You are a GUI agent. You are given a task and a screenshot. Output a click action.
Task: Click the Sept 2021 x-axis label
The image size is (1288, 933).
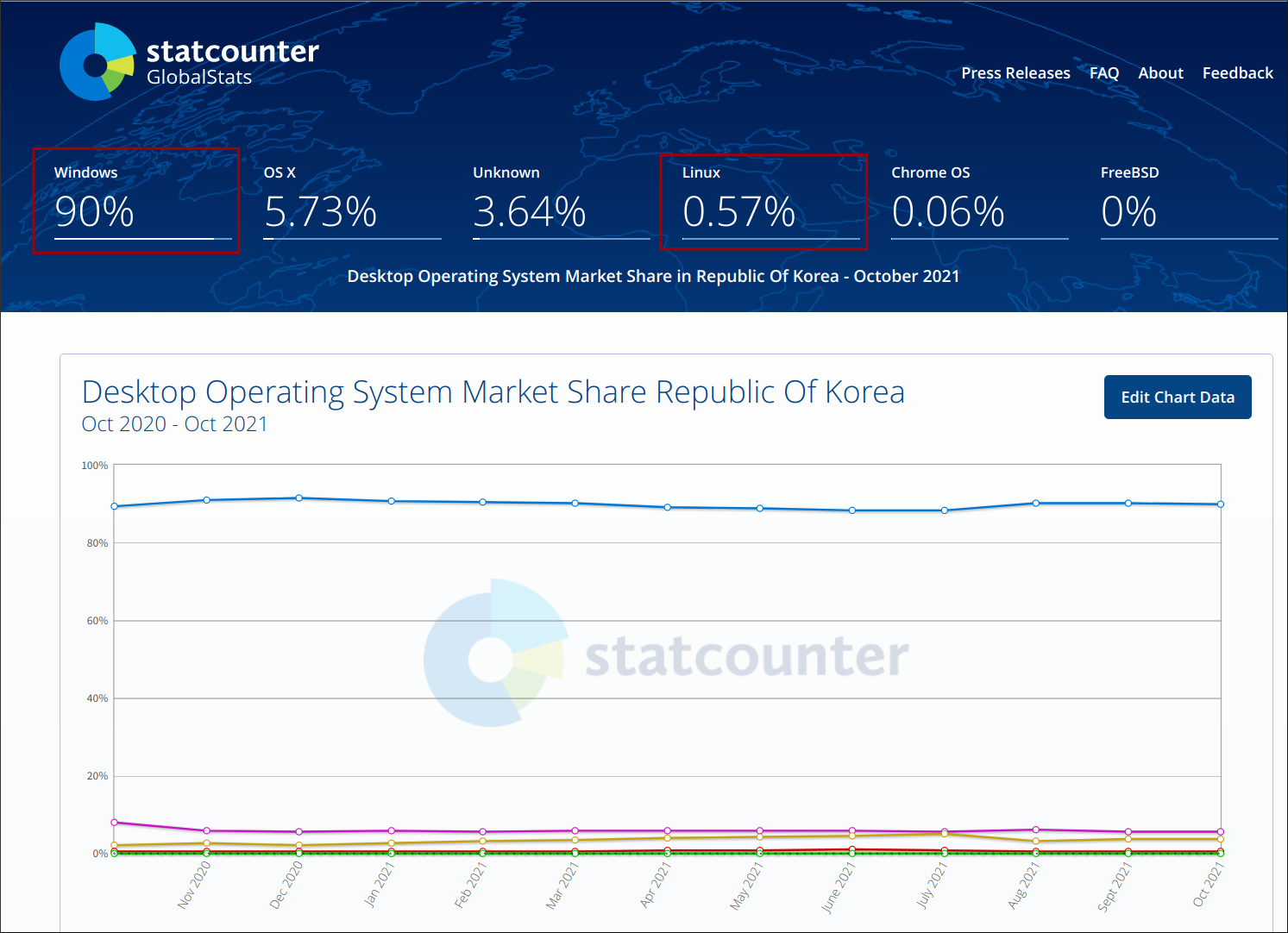[x=1115, y=886]
